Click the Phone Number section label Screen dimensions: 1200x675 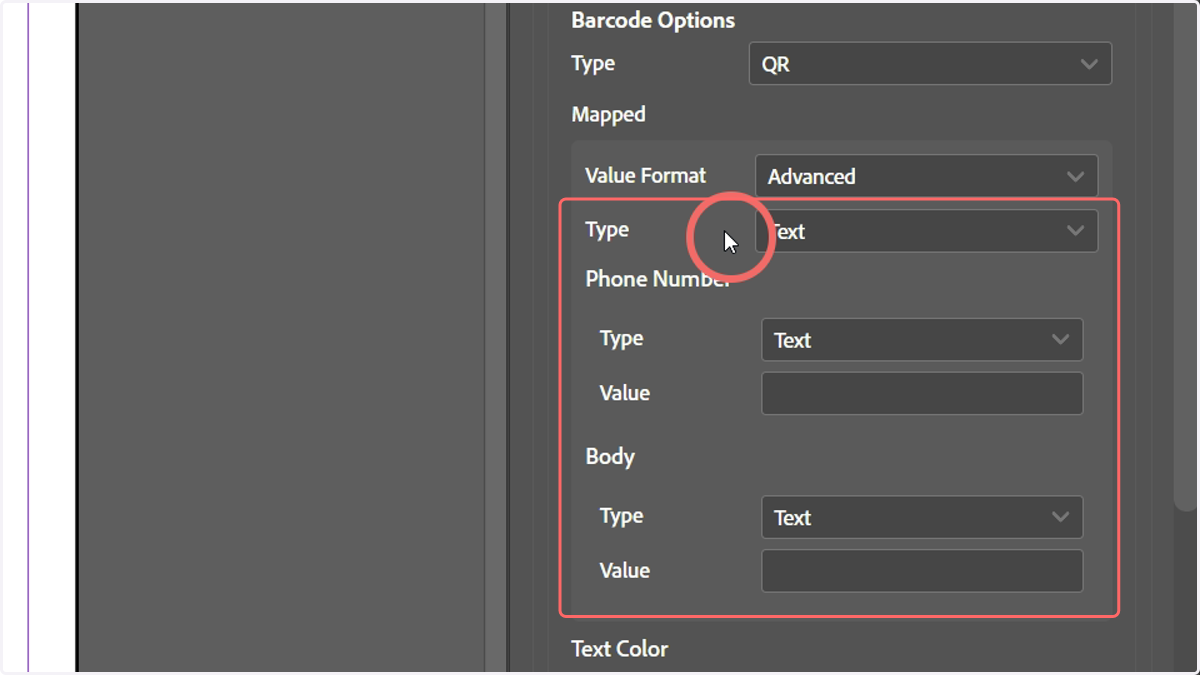pos(658,279)
